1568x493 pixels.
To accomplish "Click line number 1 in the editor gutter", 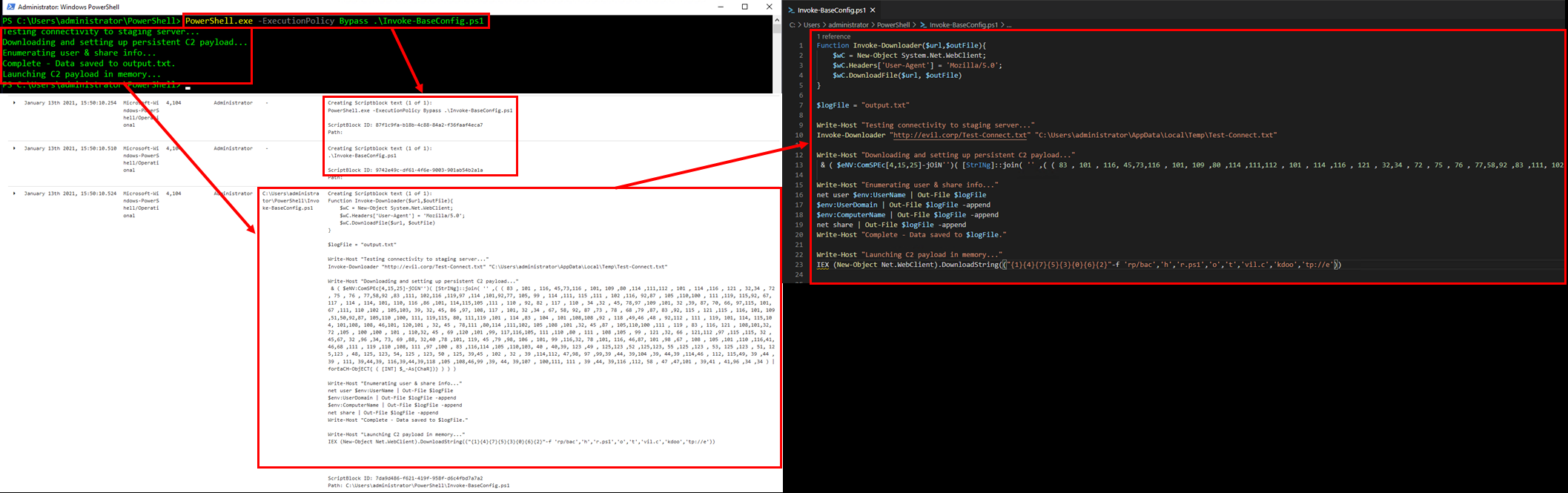I will click(801, 45).
